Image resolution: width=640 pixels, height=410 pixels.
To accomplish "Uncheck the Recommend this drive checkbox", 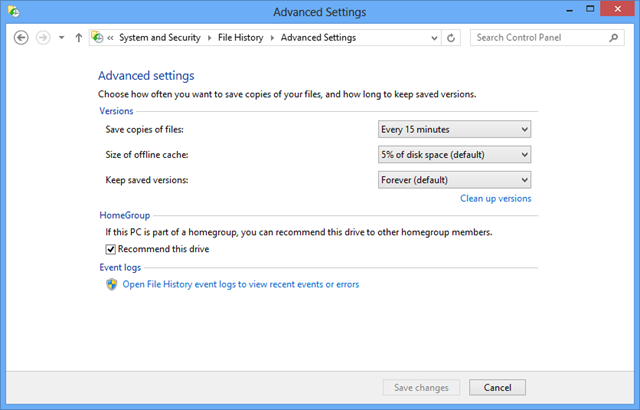I will click(111, 249).
